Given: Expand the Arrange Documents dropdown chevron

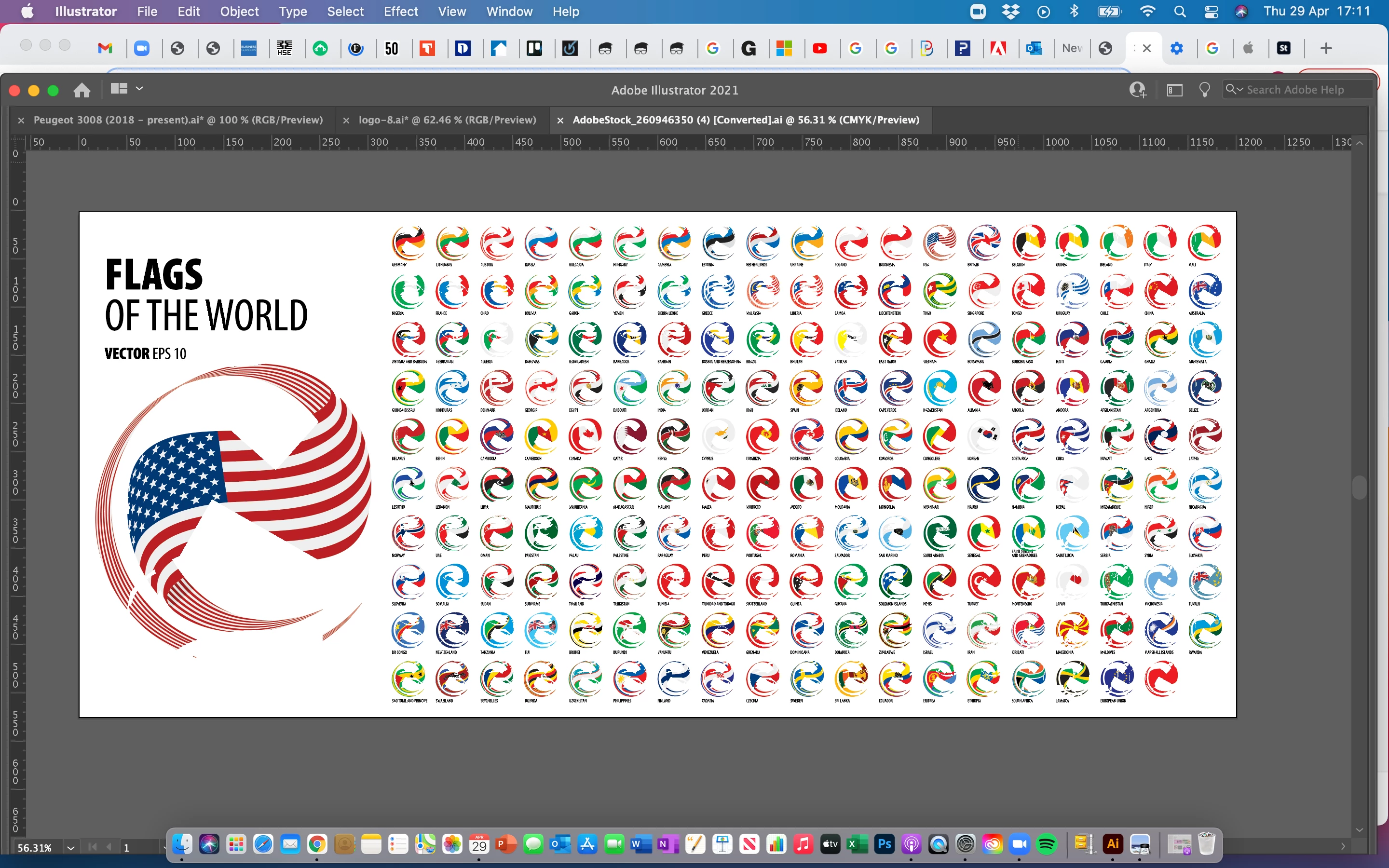Looking at the screenshot, I should 139,88.
